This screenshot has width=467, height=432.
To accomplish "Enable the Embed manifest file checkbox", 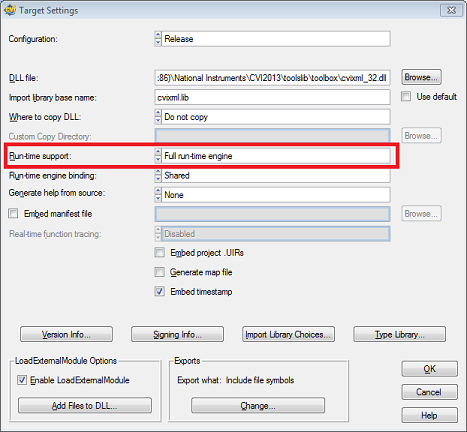I will tap(13, 214).
